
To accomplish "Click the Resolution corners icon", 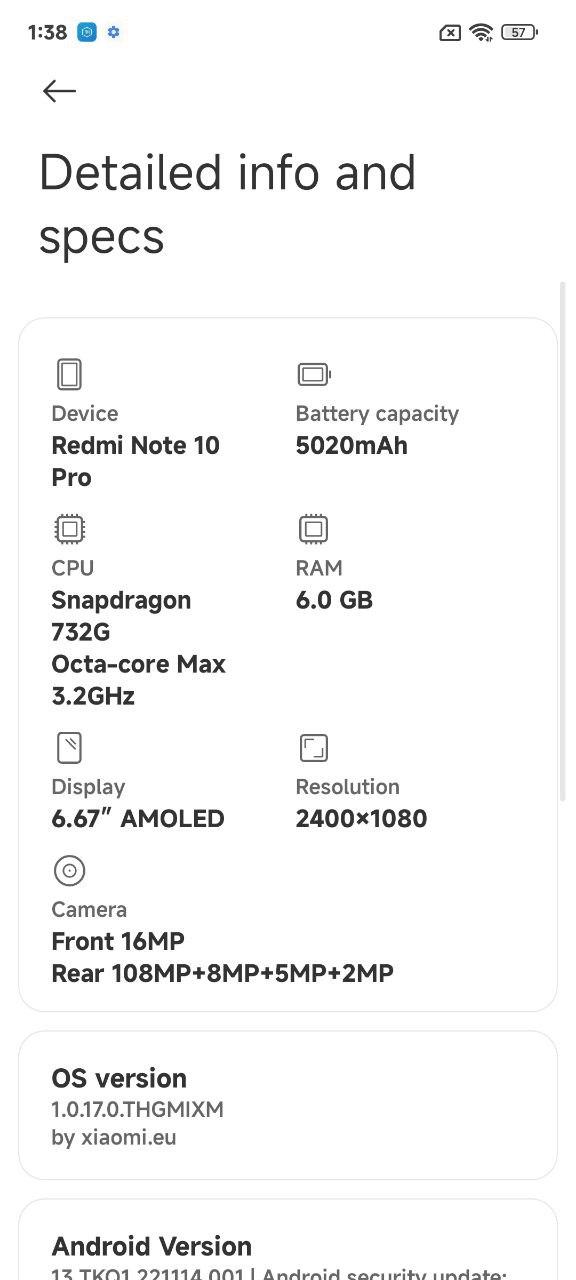I will (x=313, y=748).
